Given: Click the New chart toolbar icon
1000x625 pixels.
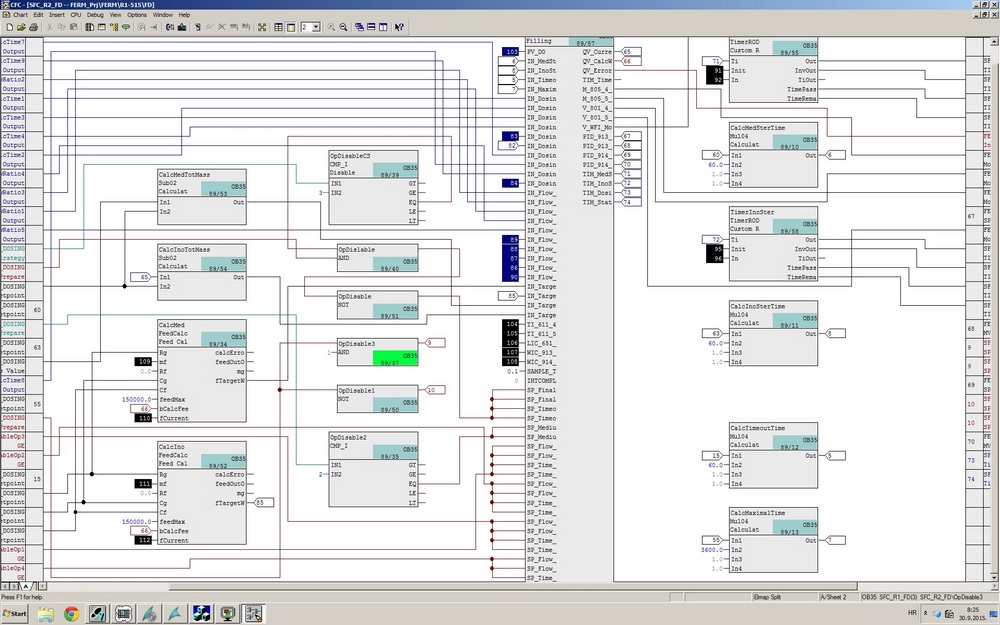Looking at the screenshot, I should tap(10, 27).
